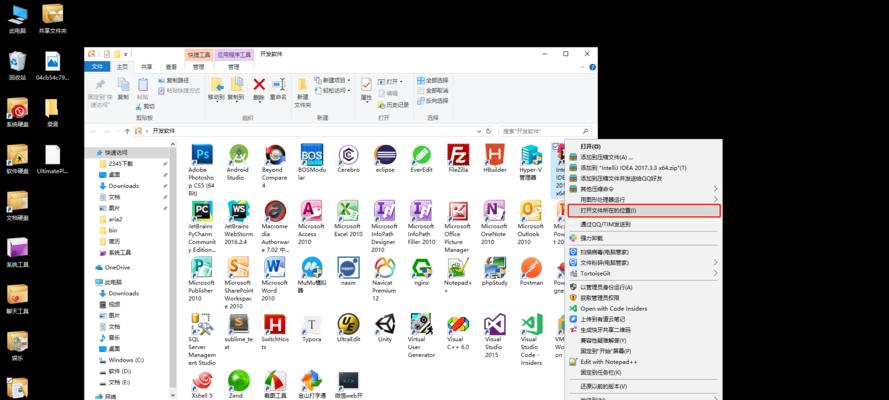Switch to the 文件 (File) tab
Viewport: 889px width, 400px height.
pyautogui.click(x=98, y=67)
